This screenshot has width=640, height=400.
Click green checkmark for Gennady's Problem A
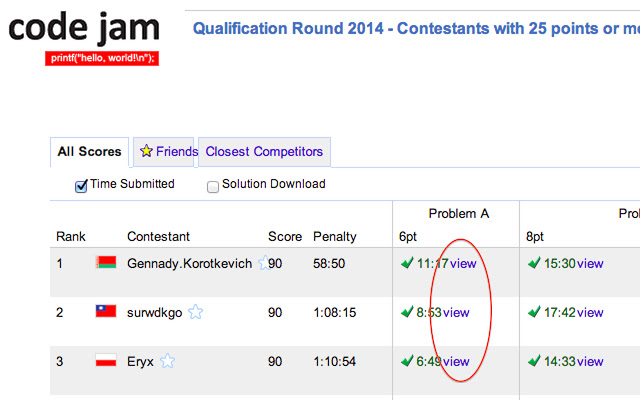[x=406, y=263]
